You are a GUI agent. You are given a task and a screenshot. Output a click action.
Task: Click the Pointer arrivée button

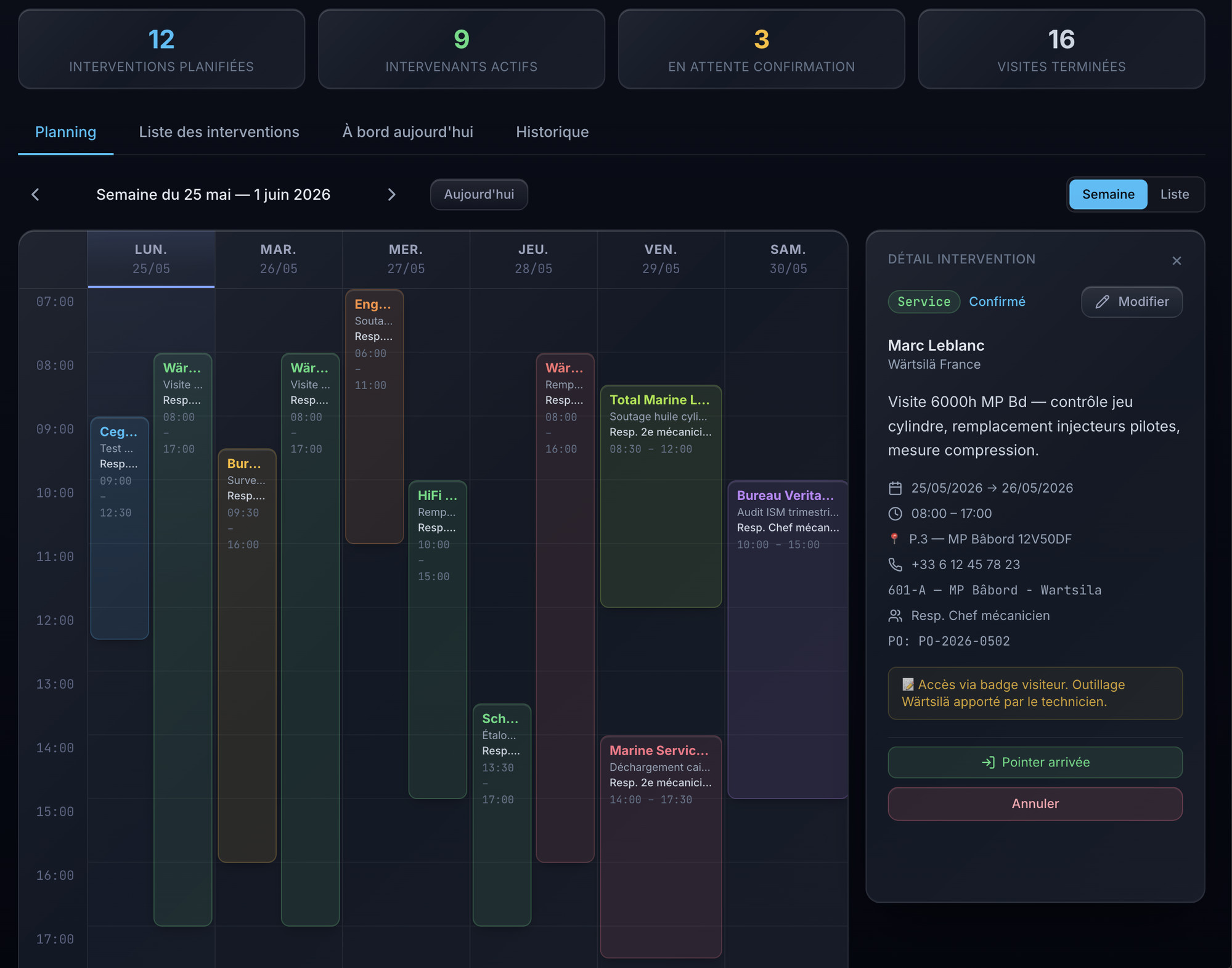pyautogui.click(x=1035, y=763)
